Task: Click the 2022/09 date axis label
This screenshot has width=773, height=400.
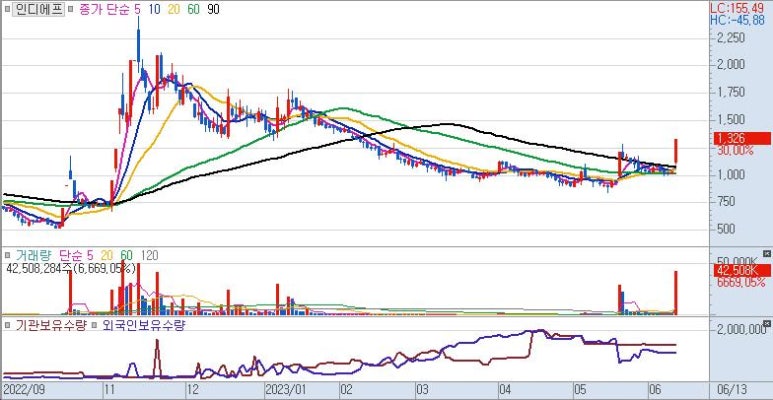Action: click(x=24, y=389)
